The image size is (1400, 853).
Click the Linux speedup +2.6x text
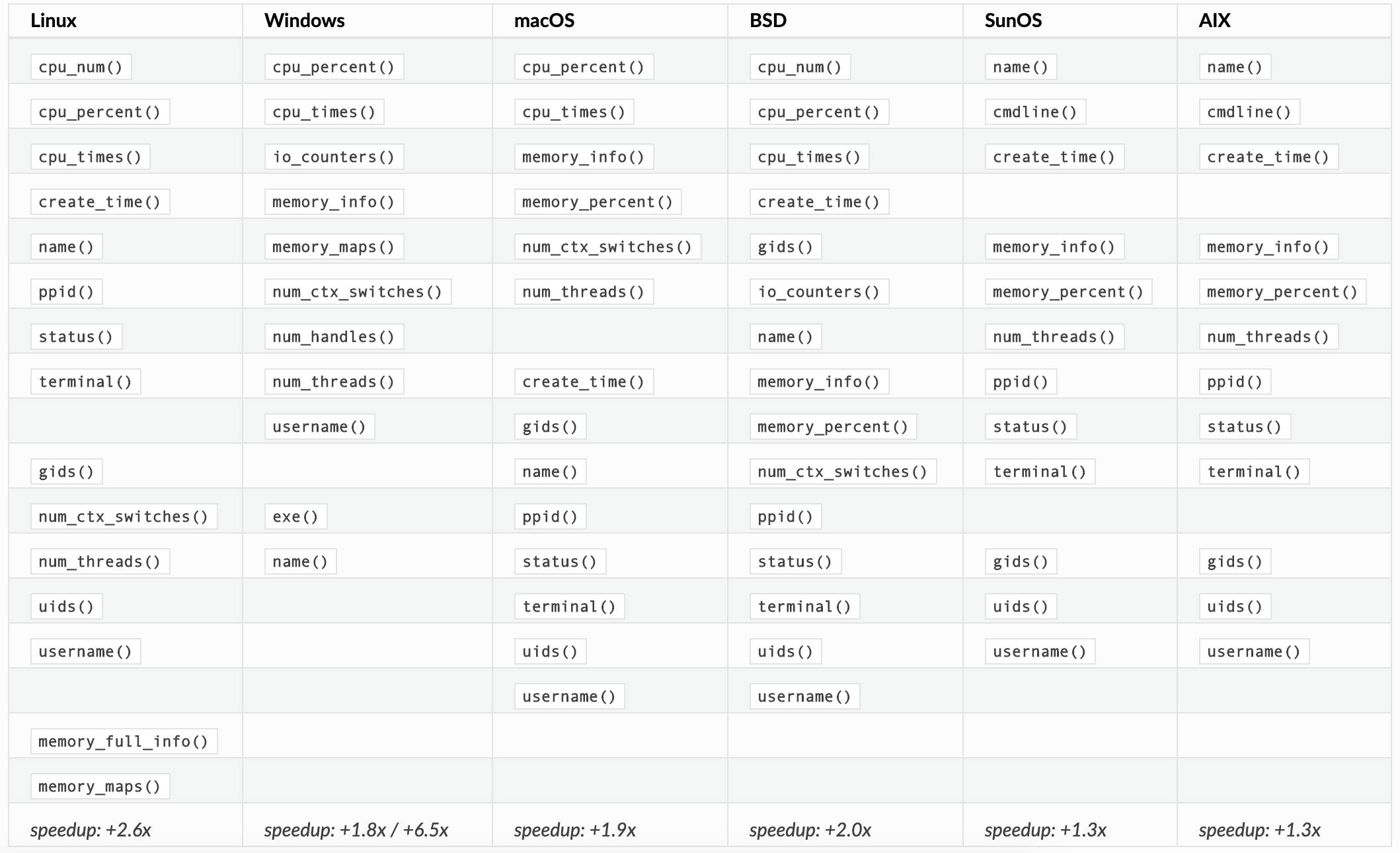(91, 830)
